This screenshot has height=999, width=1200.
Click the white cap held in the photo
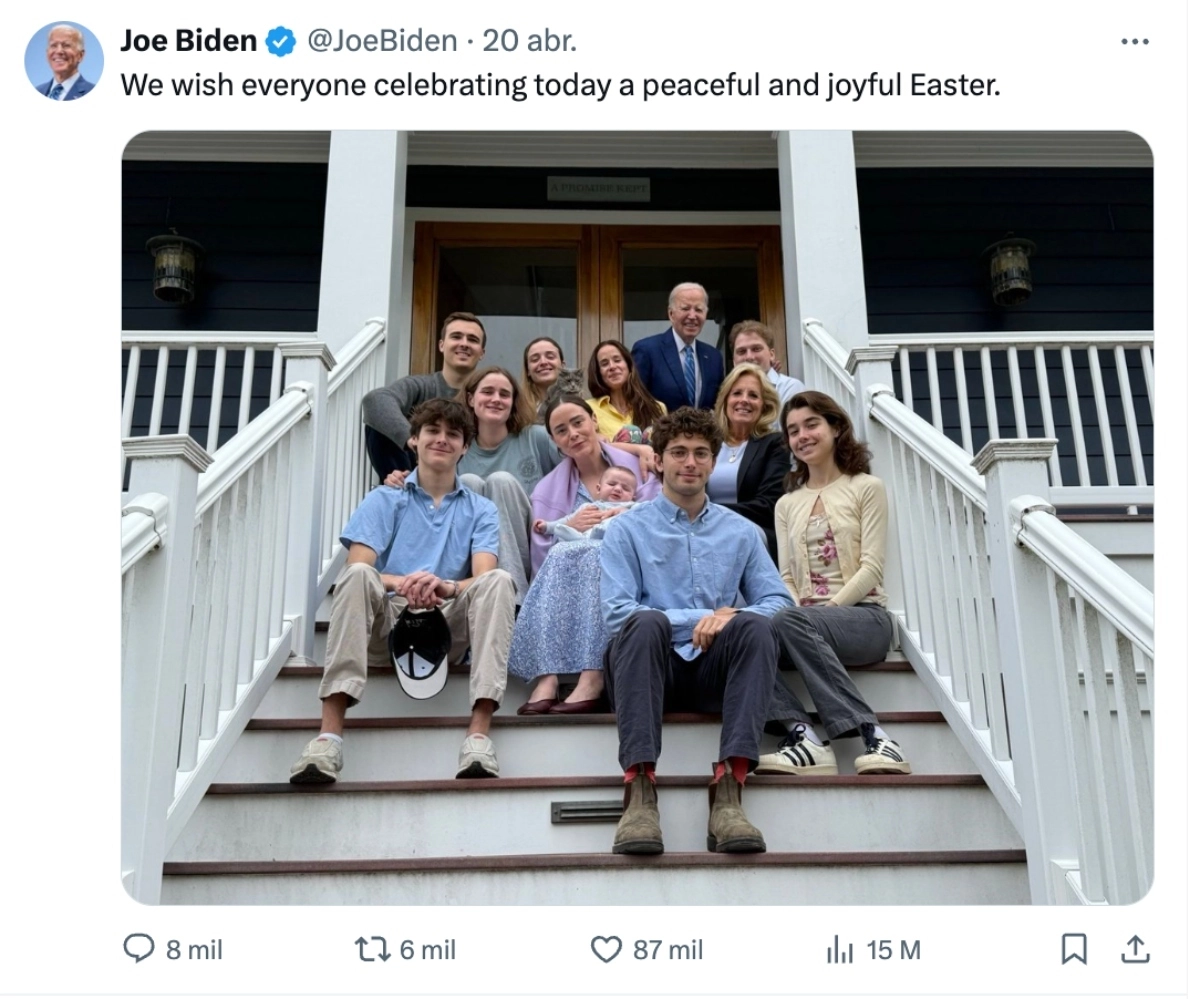point(420,651)
